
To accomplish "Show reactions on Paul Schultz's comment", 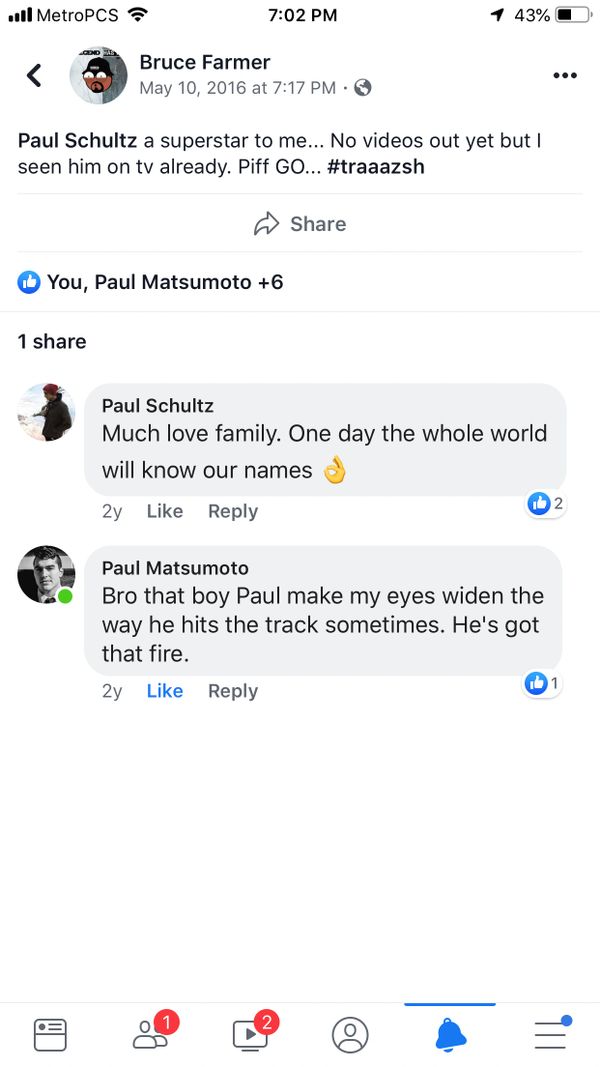I will (546, 504).
